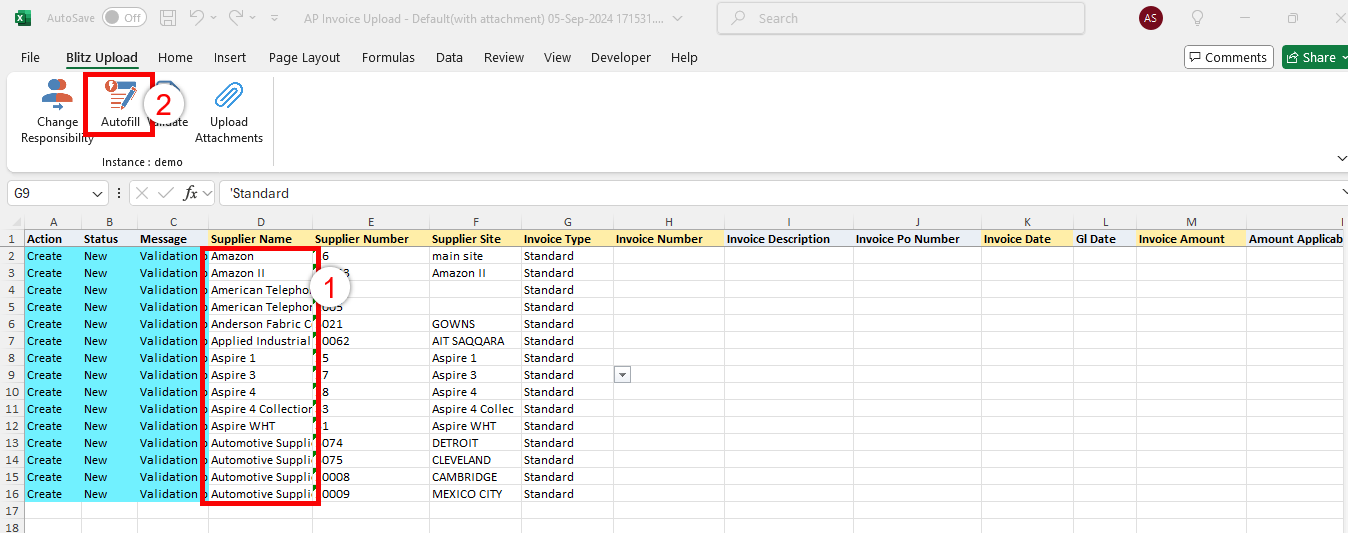Select column G header
The height and width of the screenshot is (533, 1348).
pyautogui.click(x=567, y=222)
